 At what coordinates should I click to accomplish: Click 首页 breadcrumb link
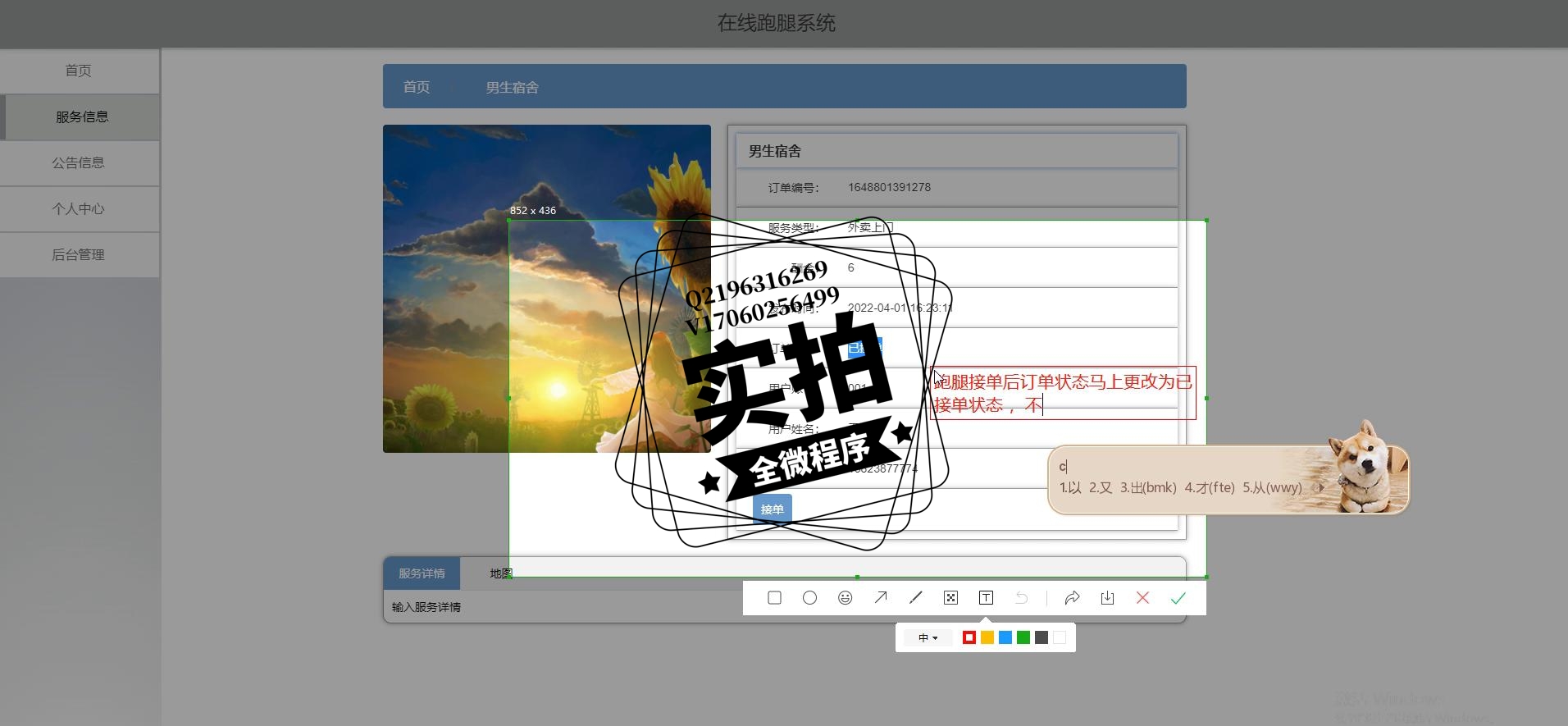click(417, 87)
